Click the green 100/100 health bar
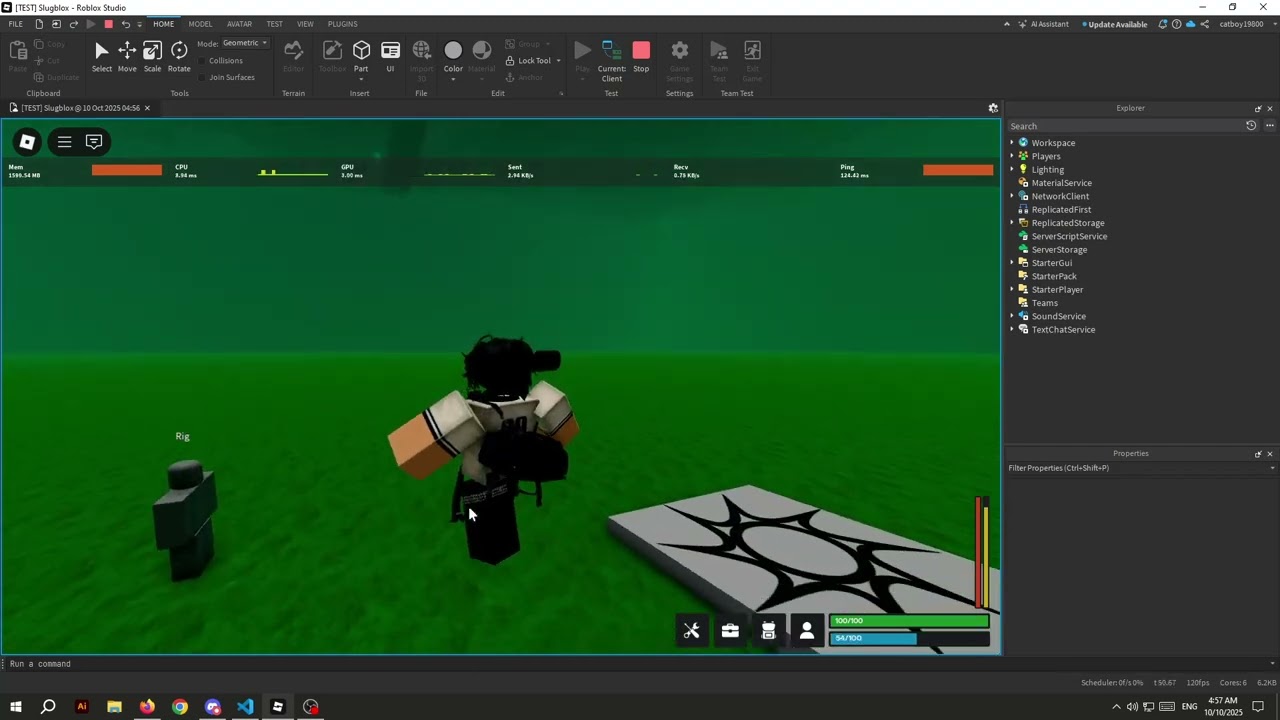Screen dimensions: 1280x720 click(x=909, y=621)
